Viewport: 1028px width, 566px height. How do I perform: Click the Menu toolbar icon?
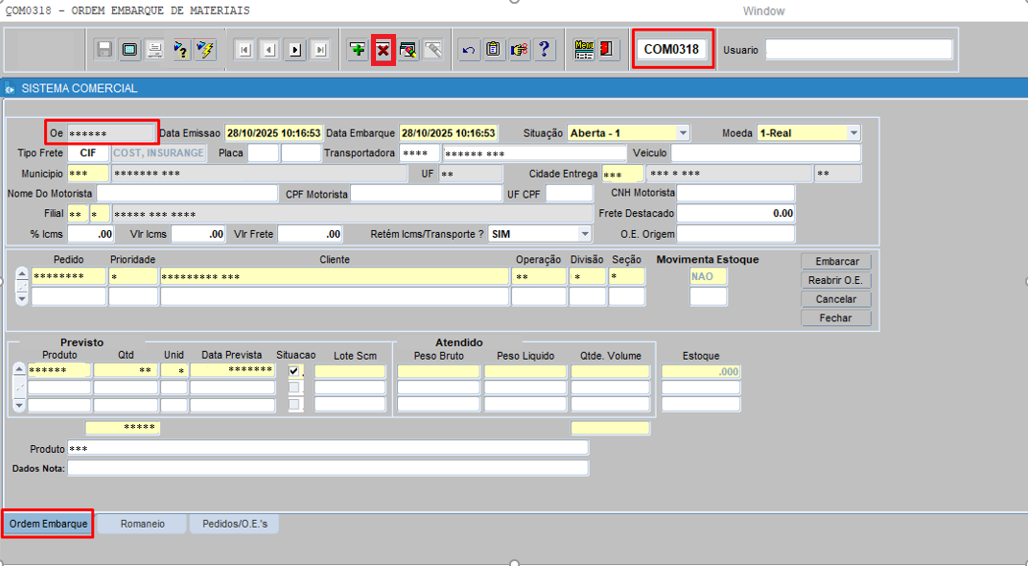coord(584,49)
